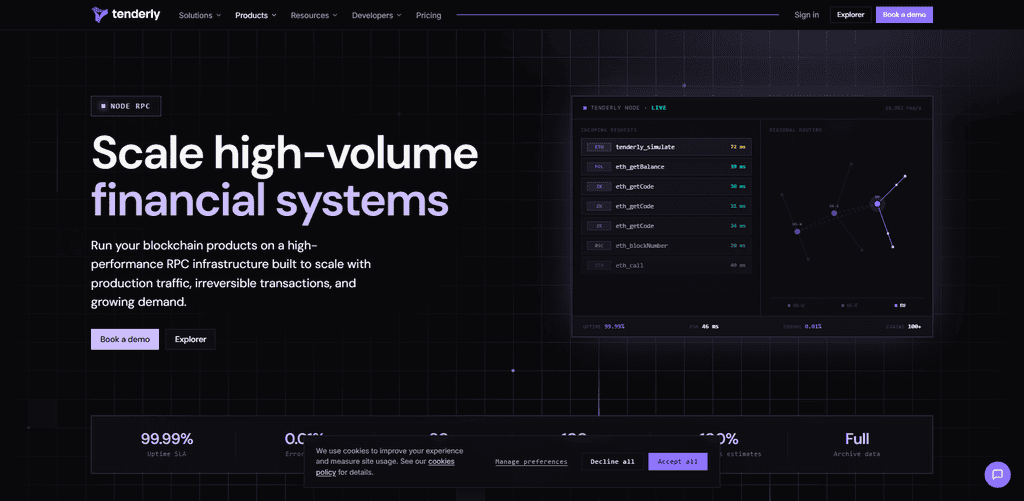
Task: Click the NODE RPC badge
Action: pos(126,106)
